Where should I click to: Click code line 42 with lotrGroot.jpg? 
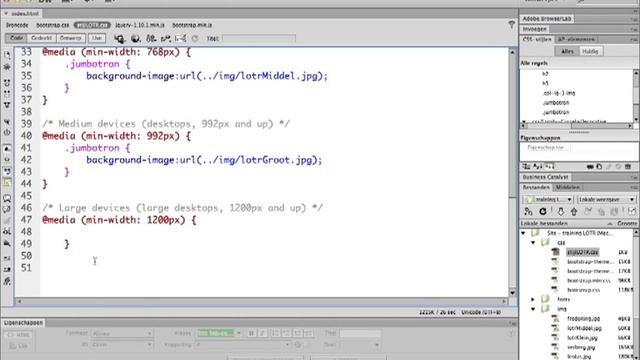(x=204, y=160)
